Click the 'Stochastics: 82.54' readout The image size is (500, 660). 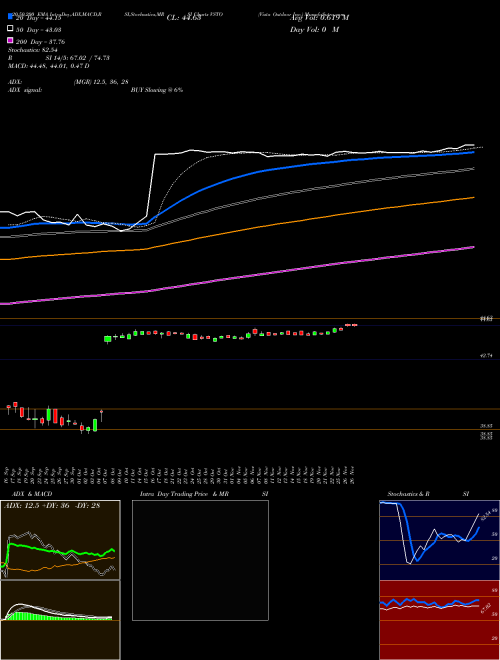[33, 50]
